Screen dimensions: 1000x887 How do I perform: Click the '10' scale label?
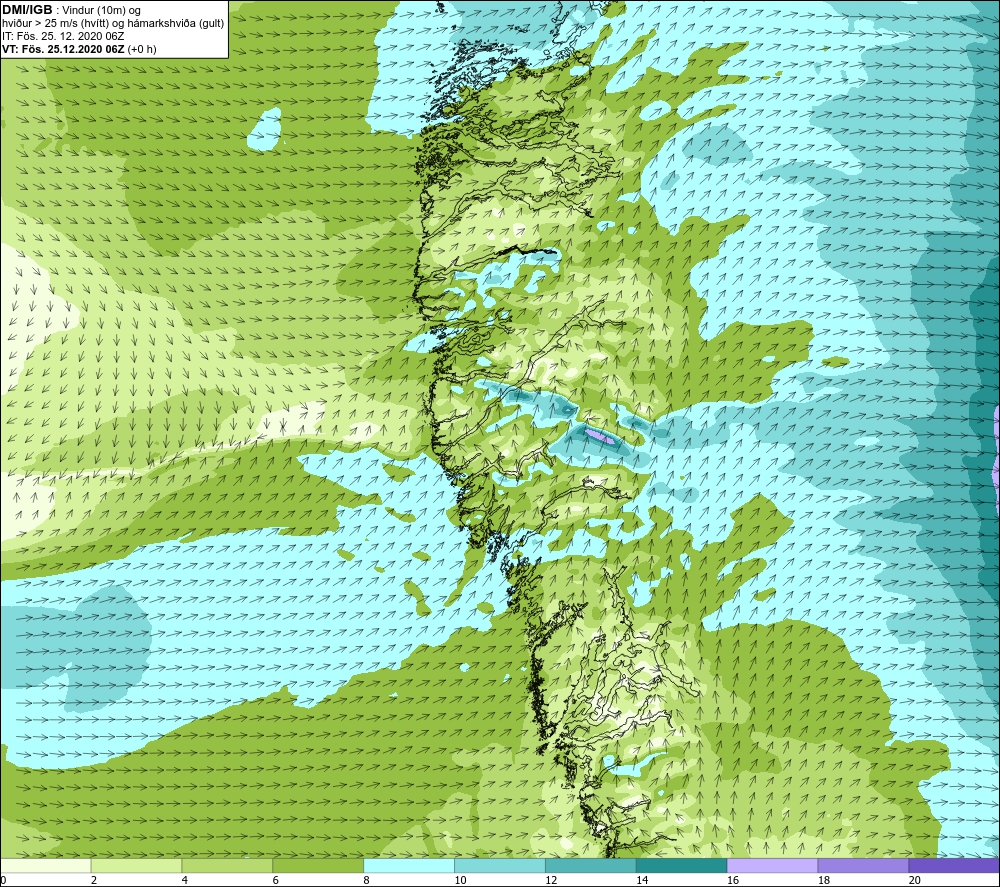tap(460, 880)
